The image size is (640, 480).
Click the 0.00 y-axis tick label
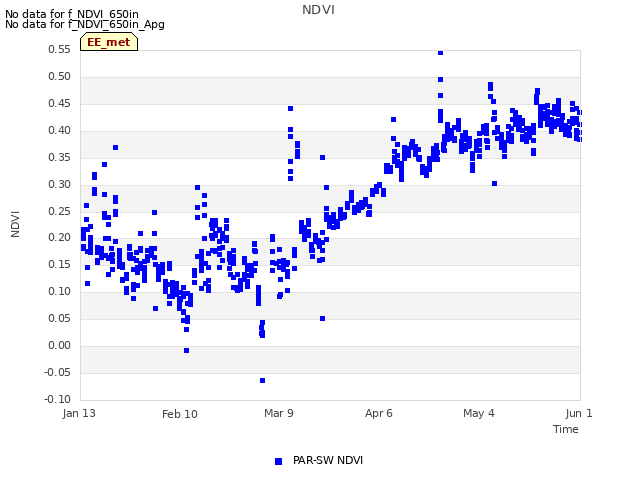[60, 345]
